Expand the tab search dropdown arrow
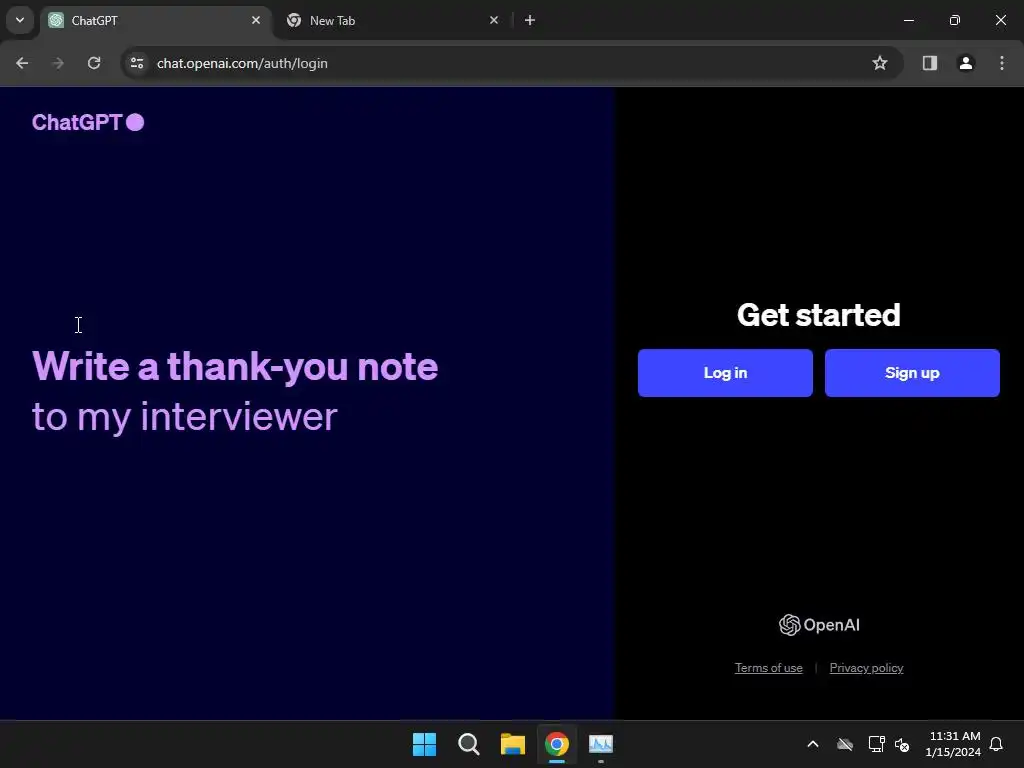1024x768 pixels. pos(20,20)
